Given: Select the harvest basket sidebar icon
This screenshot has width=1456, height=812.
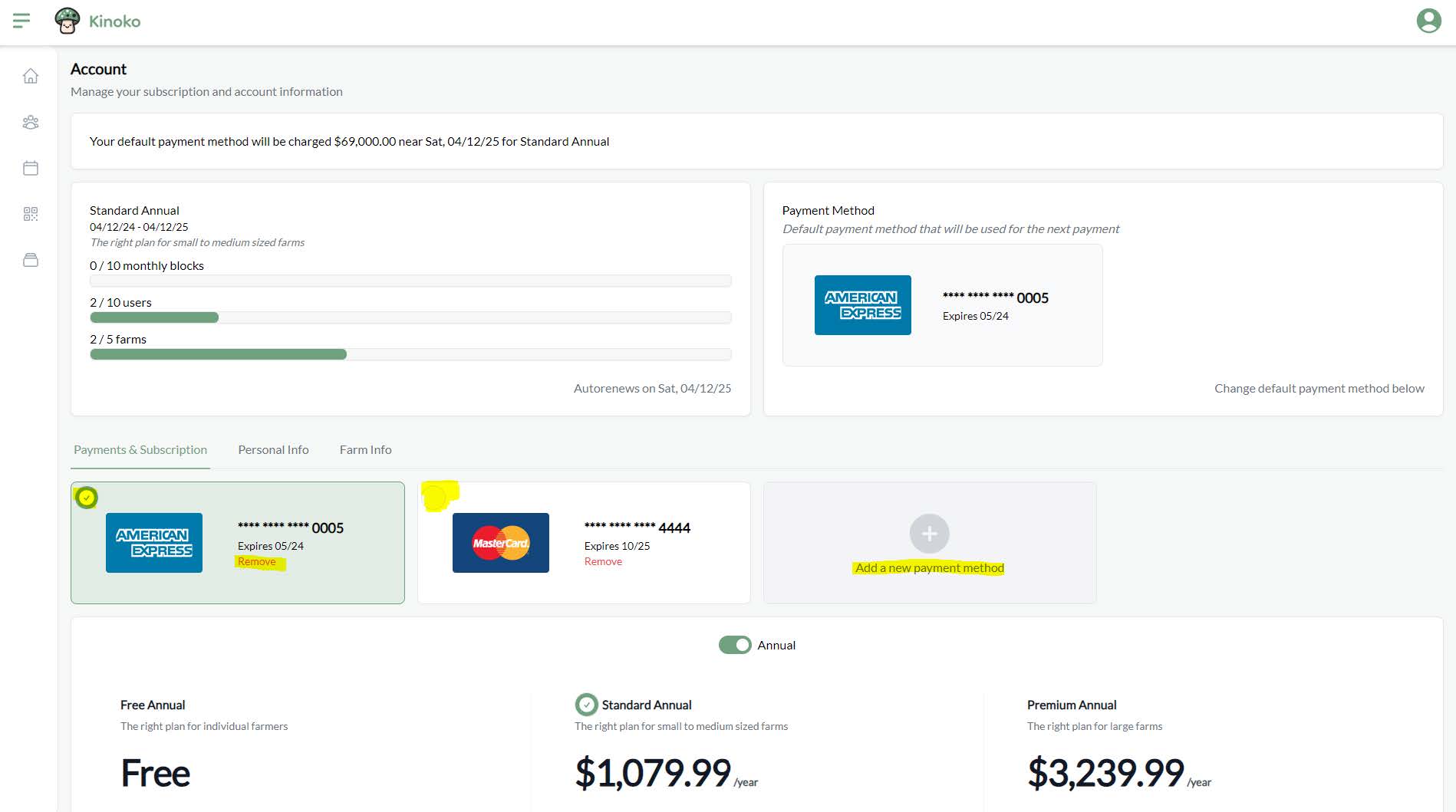Looking at the screenshot, I should click(31, 260).
